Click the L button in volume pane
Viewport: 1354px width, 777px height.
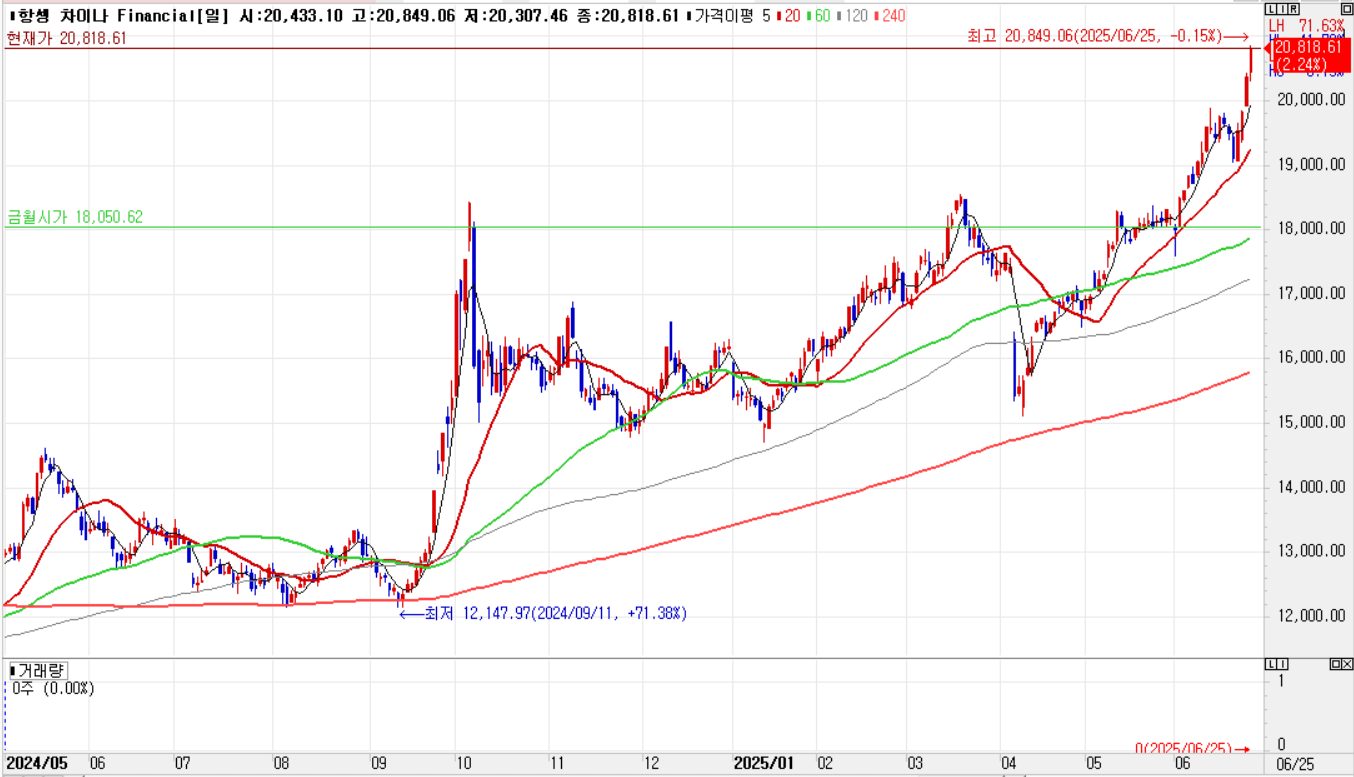click(x=1271, y=665)
